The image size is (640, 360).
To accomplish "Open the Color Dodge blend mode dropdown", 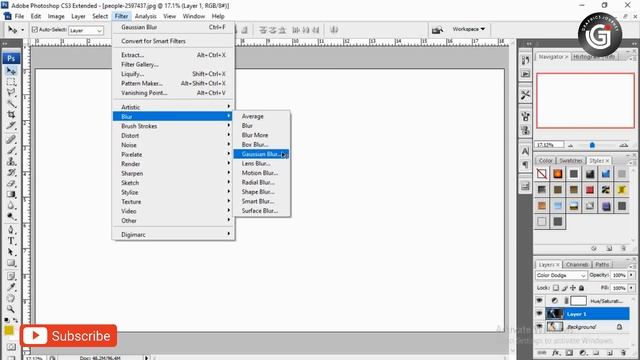I will click(x=561, y=276).
